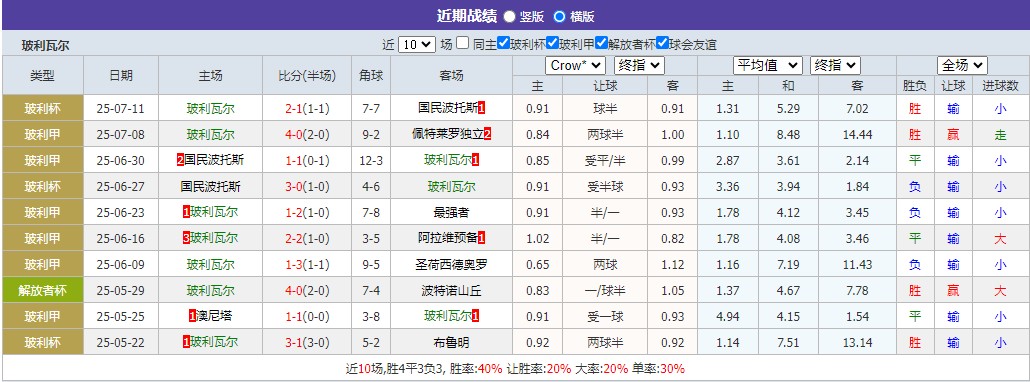Open score 3-0(1-0) match

[x=307, y=186]
